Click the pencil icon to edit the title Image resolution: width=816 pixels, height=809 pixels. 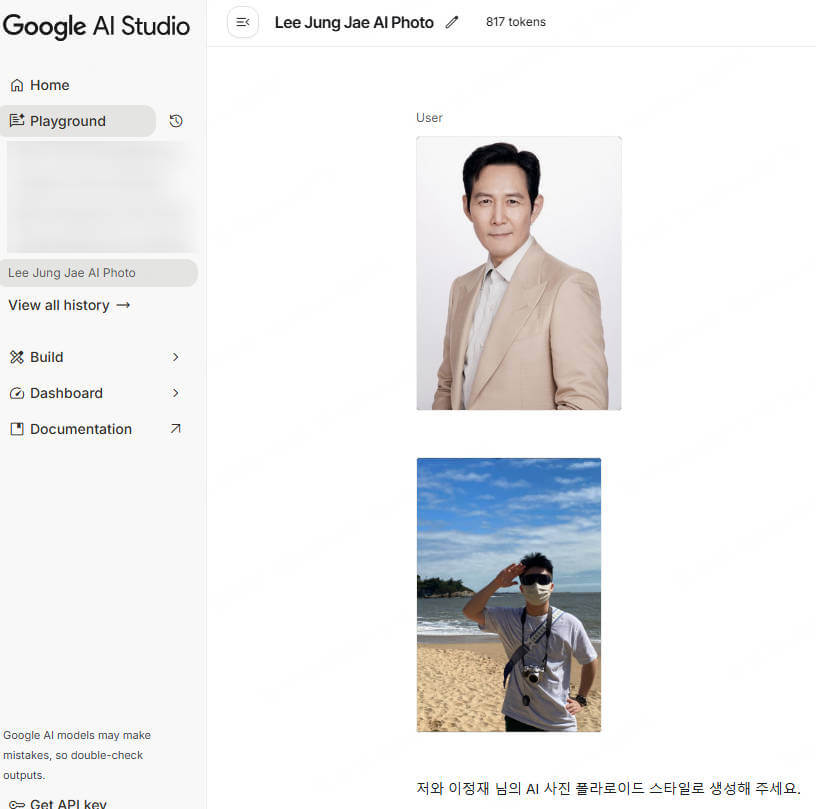coord(452,22)
